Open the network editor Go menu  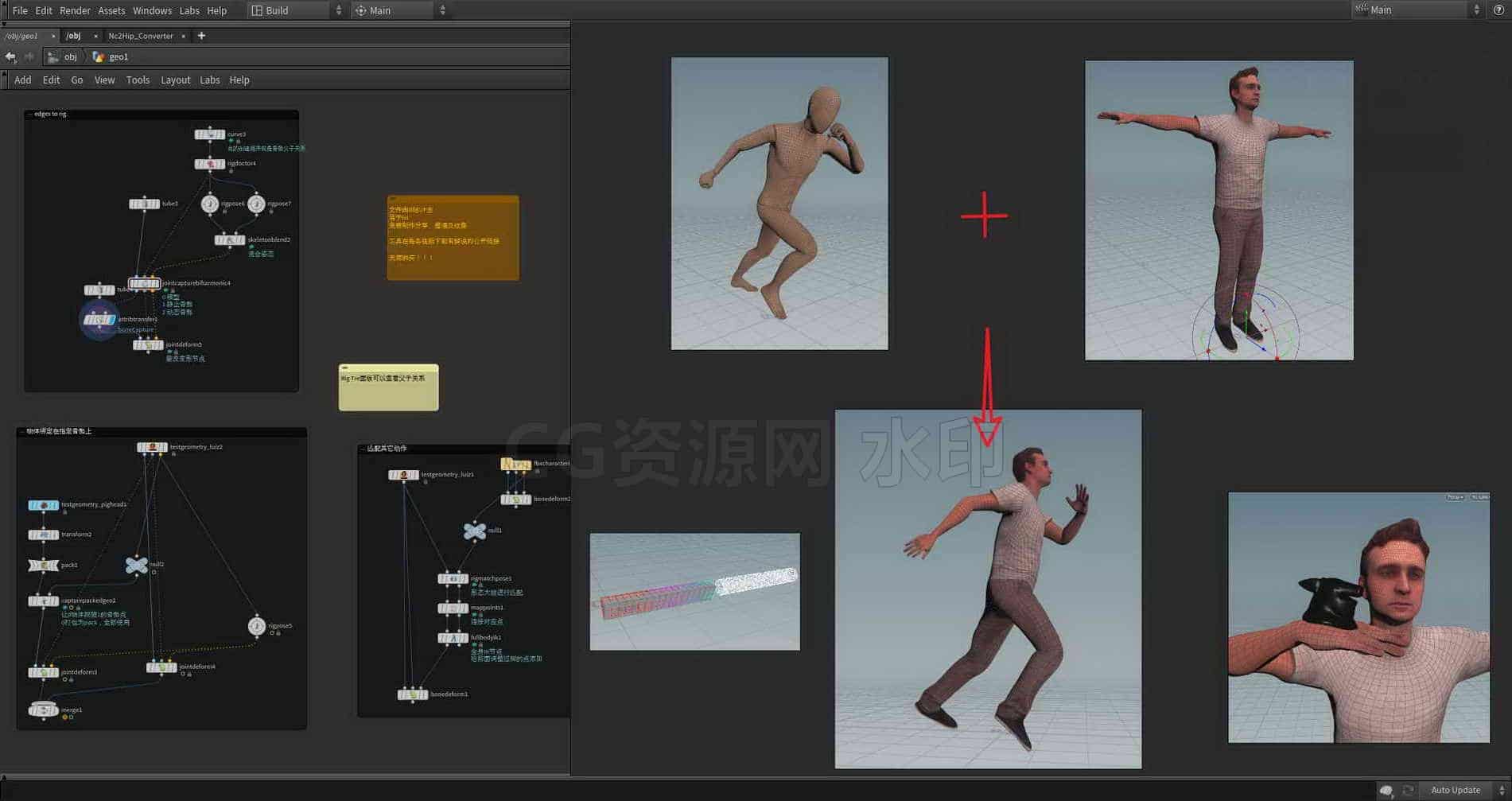[77, 80]
